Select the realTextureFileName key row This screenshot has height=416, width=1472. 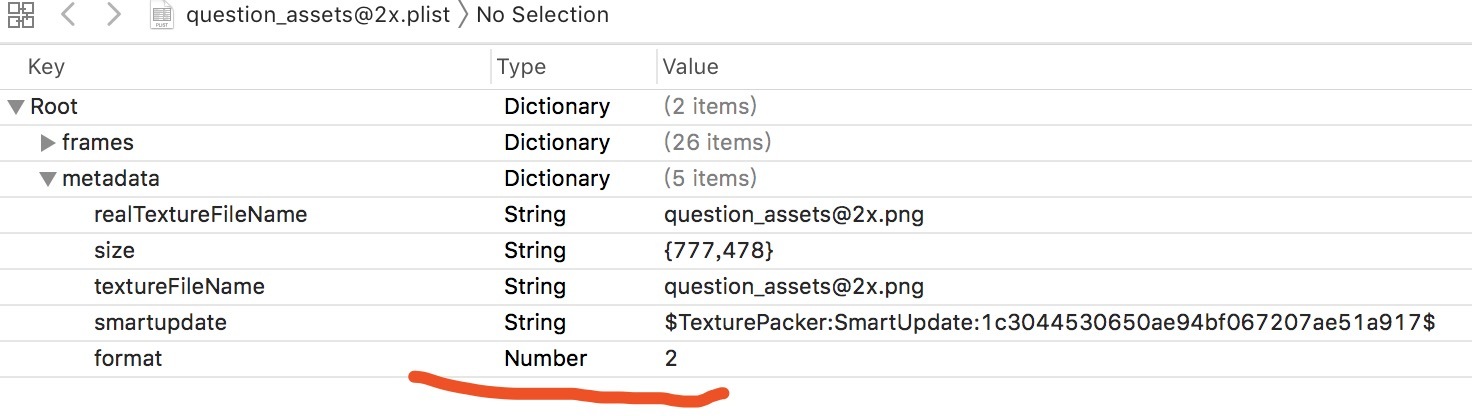200,214
